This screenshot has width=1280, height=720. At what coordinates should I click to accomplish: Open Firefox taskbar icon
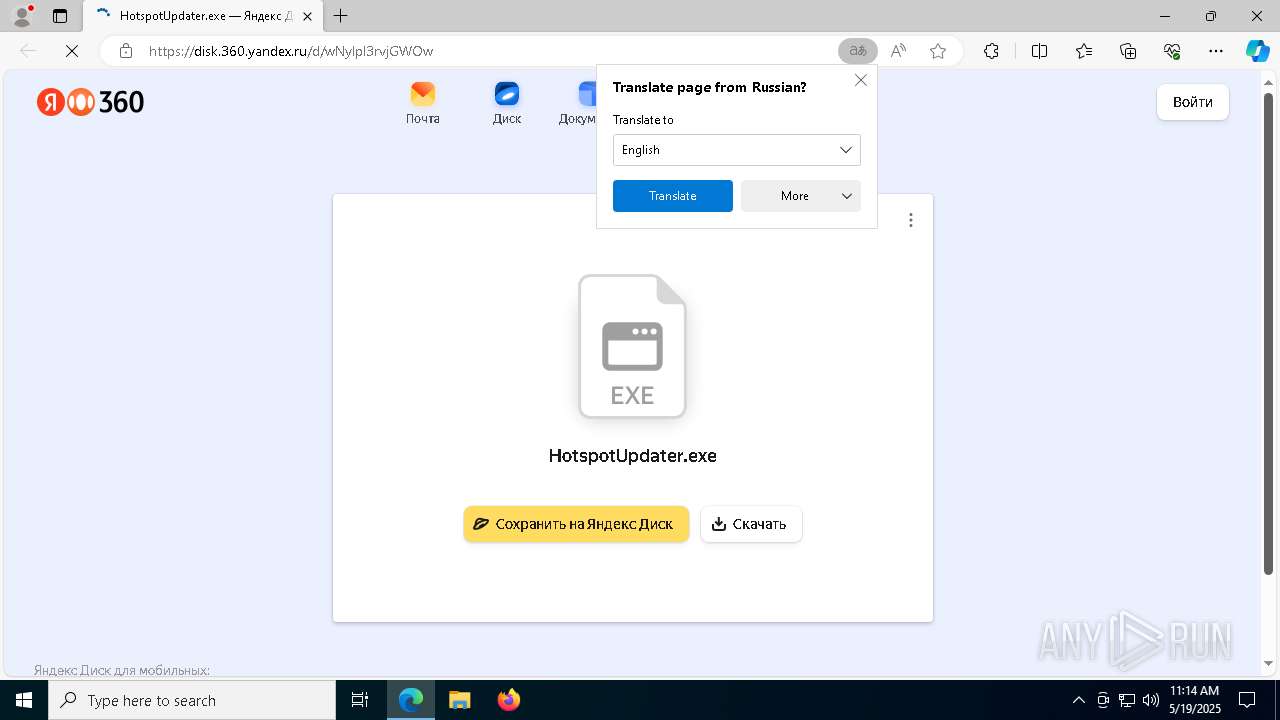pyautogui.click(x=508, y=700)
